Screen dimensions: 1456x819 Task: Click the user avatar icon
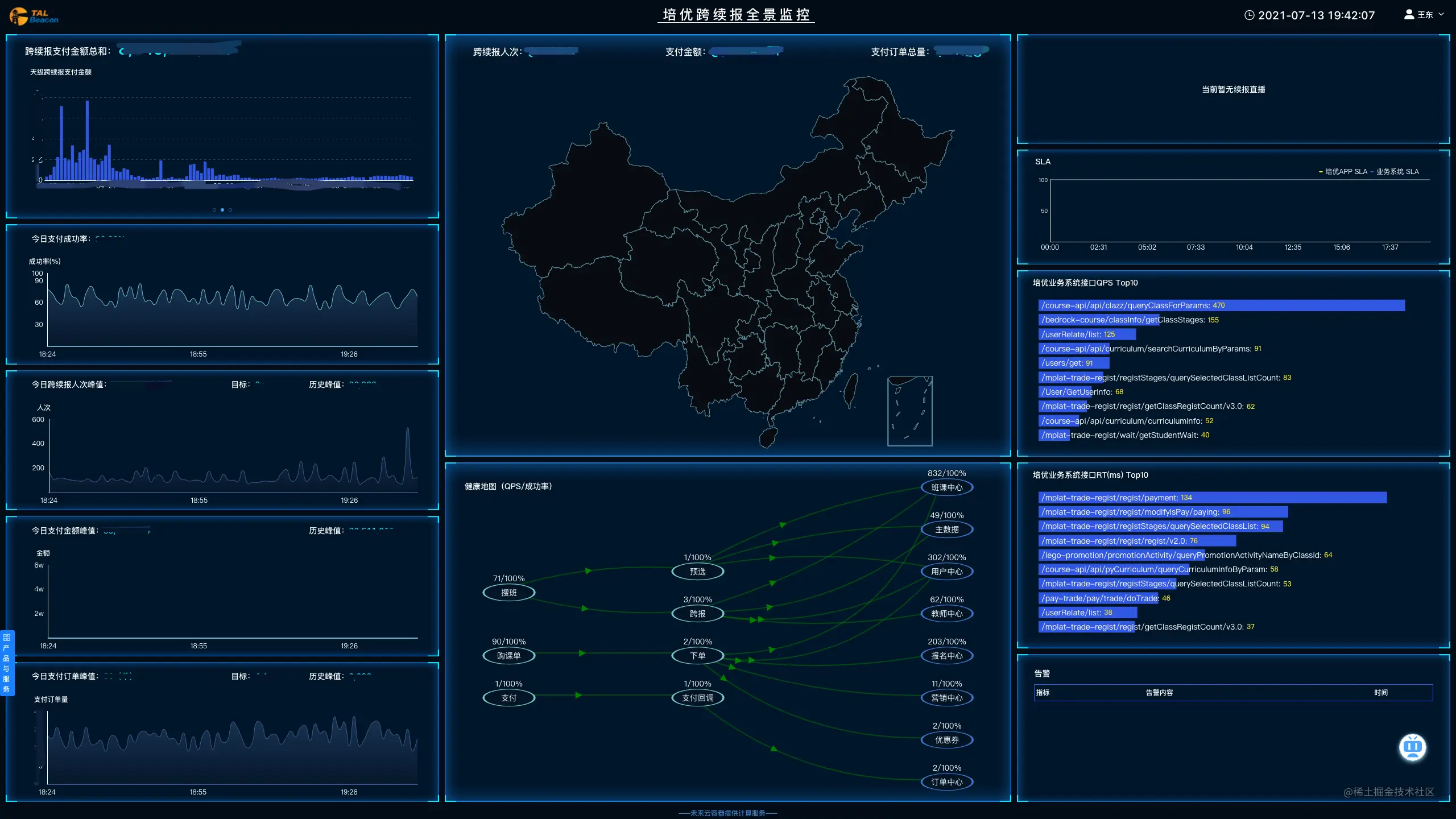pos(1409,15)
